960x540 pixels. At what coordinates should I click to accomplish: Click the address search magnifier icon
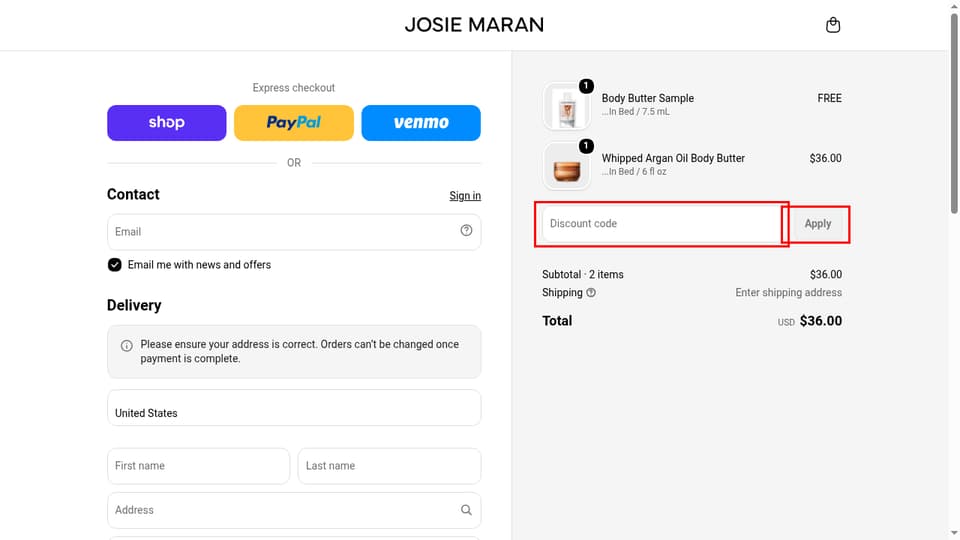(x=467, y=509)
